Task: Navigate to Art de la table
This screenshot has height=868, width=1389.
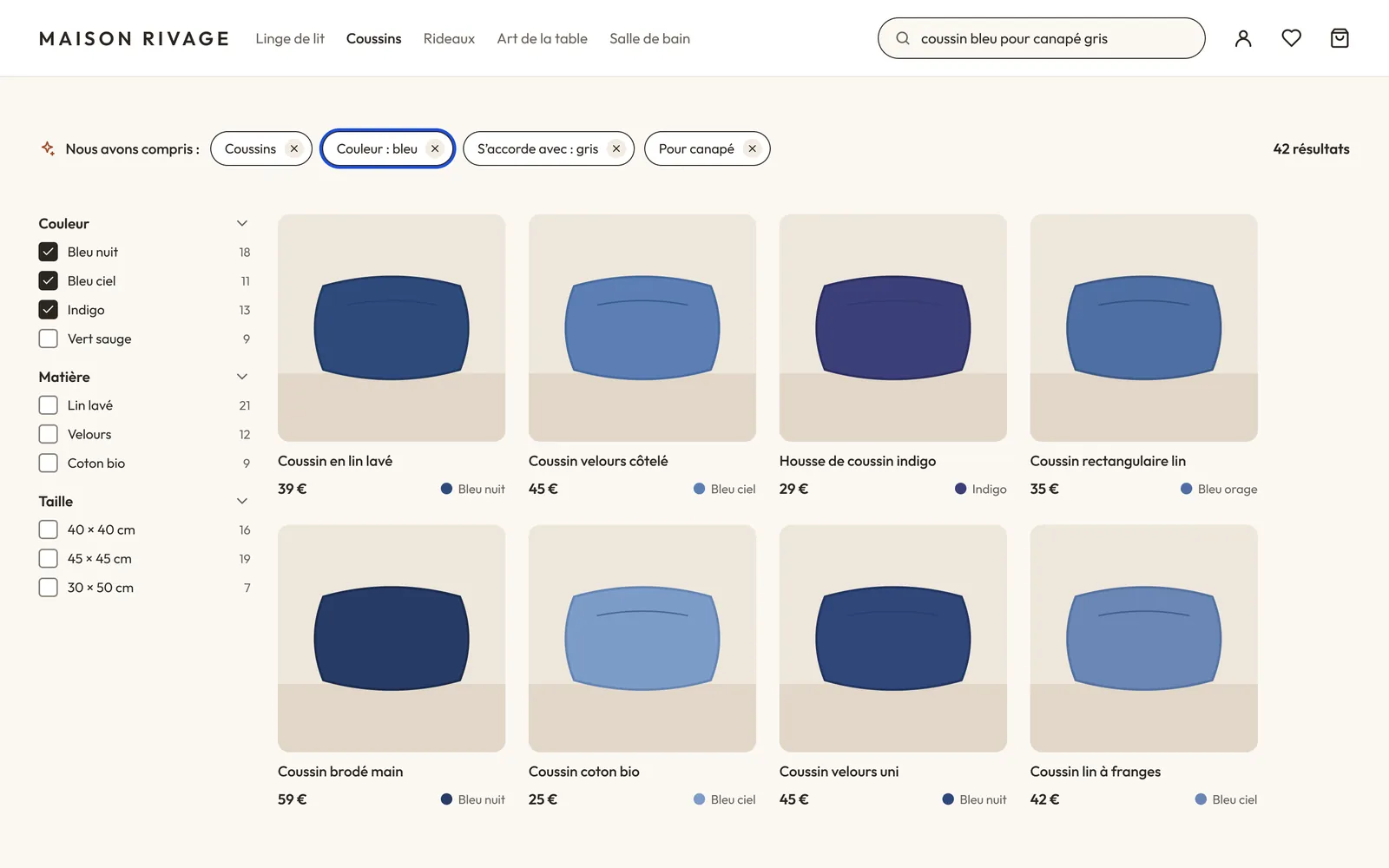Action: [542, 38]
